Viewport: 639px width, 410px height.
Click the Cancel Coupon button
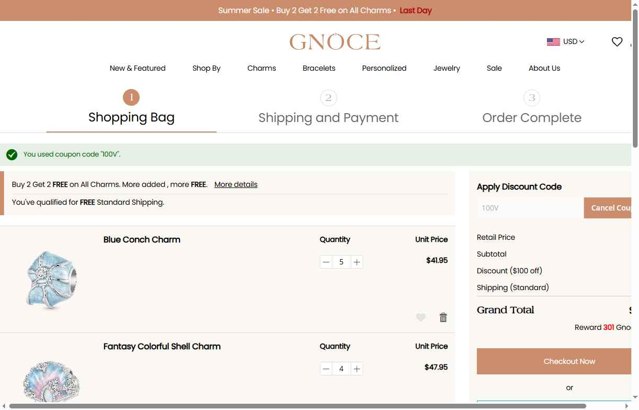click(x=607, y=208)
